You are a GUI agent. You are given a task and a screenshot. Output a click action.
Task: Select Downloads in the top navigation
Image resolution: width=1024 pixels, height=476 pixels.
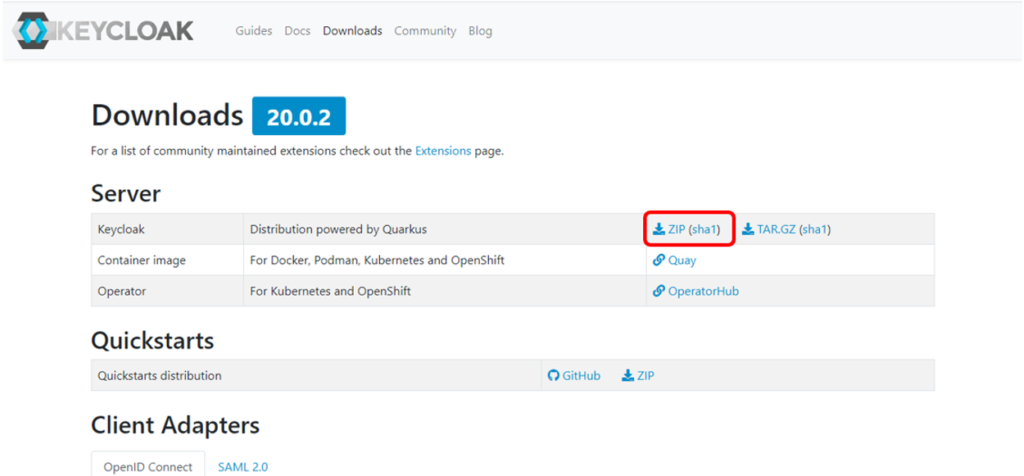(352, 31)
